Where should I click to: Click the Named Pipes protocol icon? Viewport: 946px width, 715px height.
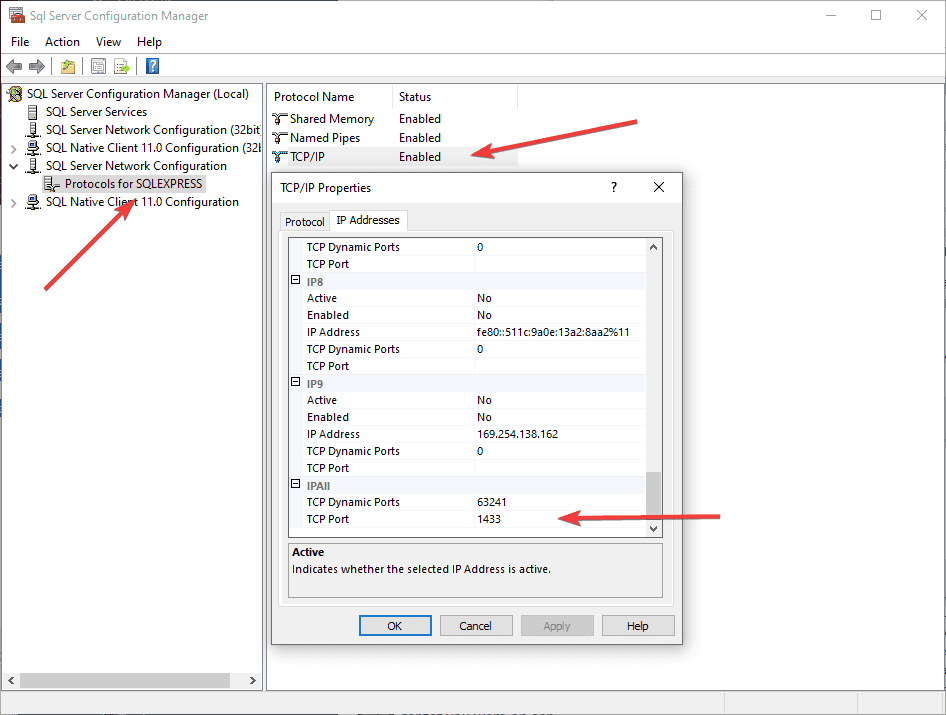[279, 138]
